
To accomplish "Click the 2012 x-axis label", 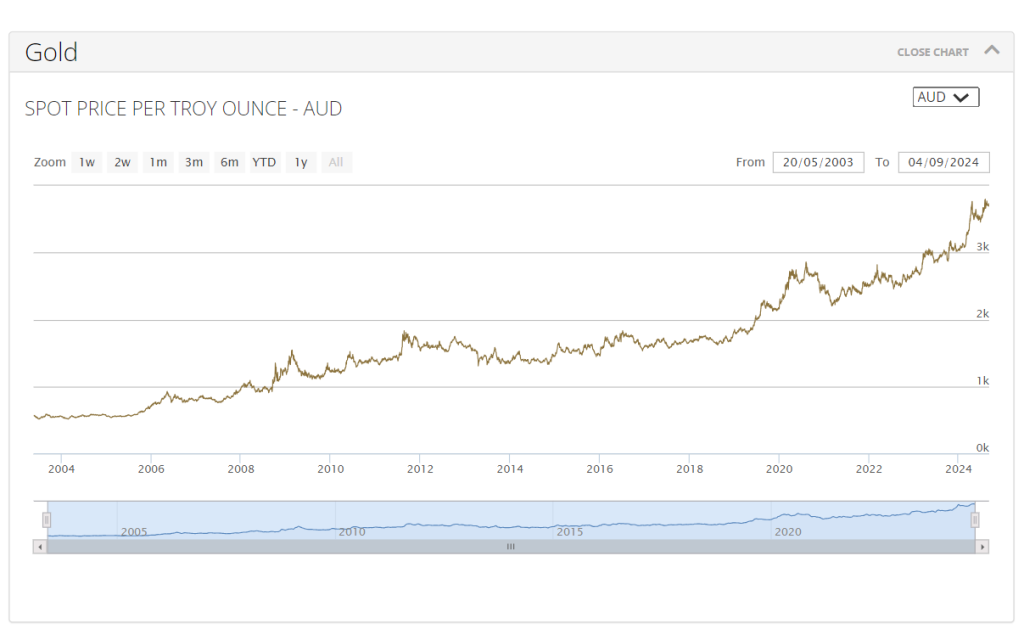I will pos(420,469).
